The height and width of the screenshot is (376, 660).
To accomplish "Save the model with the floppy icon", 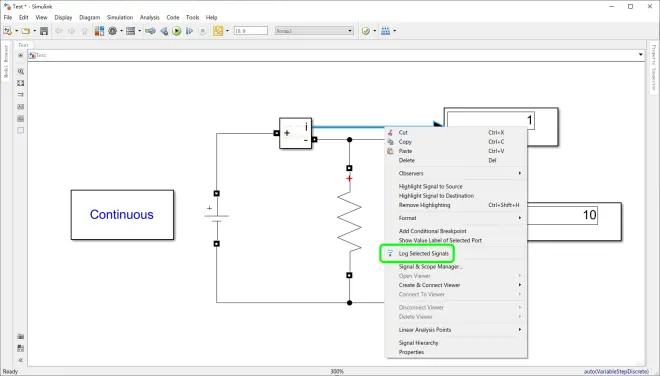I will pos(44,31).
